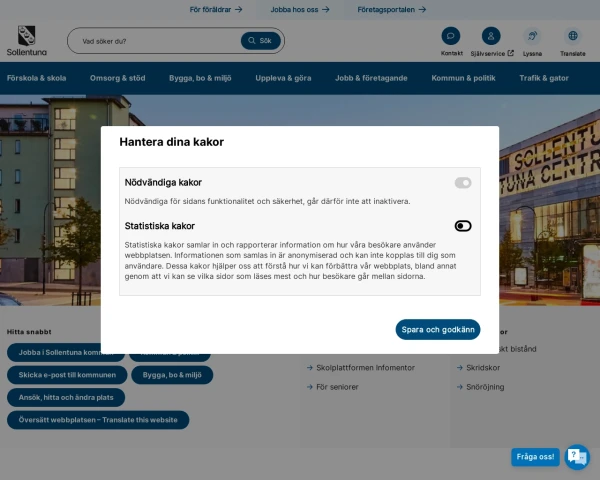Image resolution: width=600 pixels, height=480 pixels.
Task: Click the Fråga oss! chat label
Action: [535, 457]
